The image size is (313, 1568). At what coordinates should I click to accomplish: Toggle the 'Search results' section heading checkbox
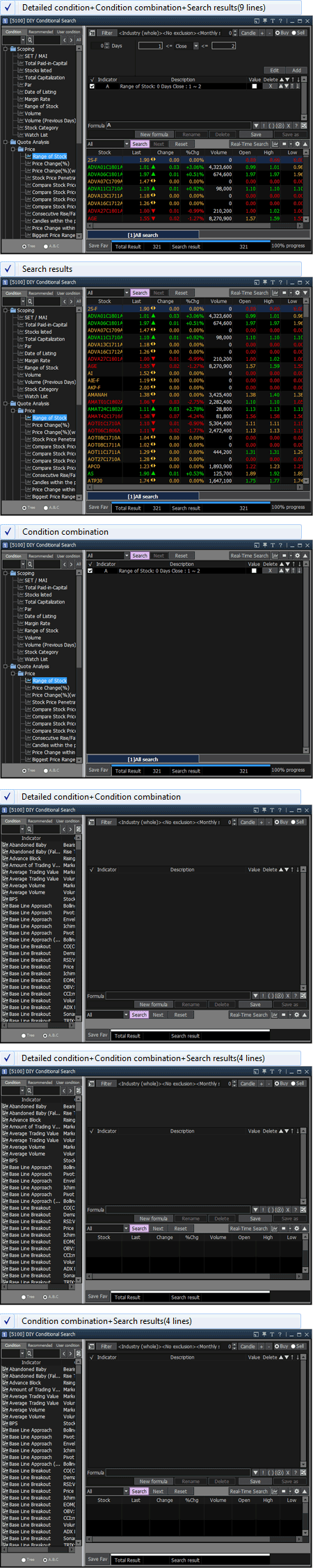[x=7, y=269]
